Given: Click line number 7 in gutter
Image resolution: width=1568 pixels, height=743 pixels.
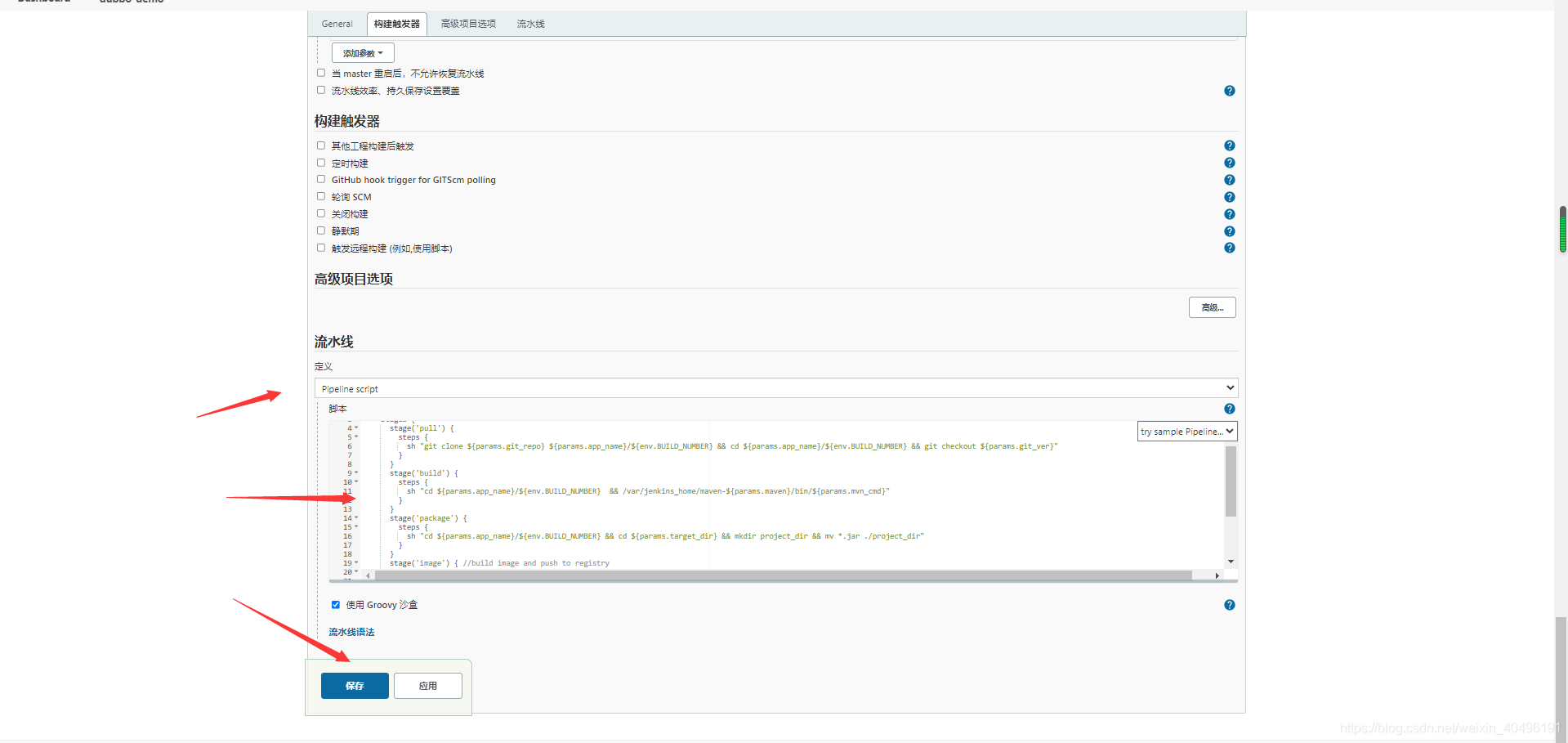Looking at the screenshot, I should [350, 455].
